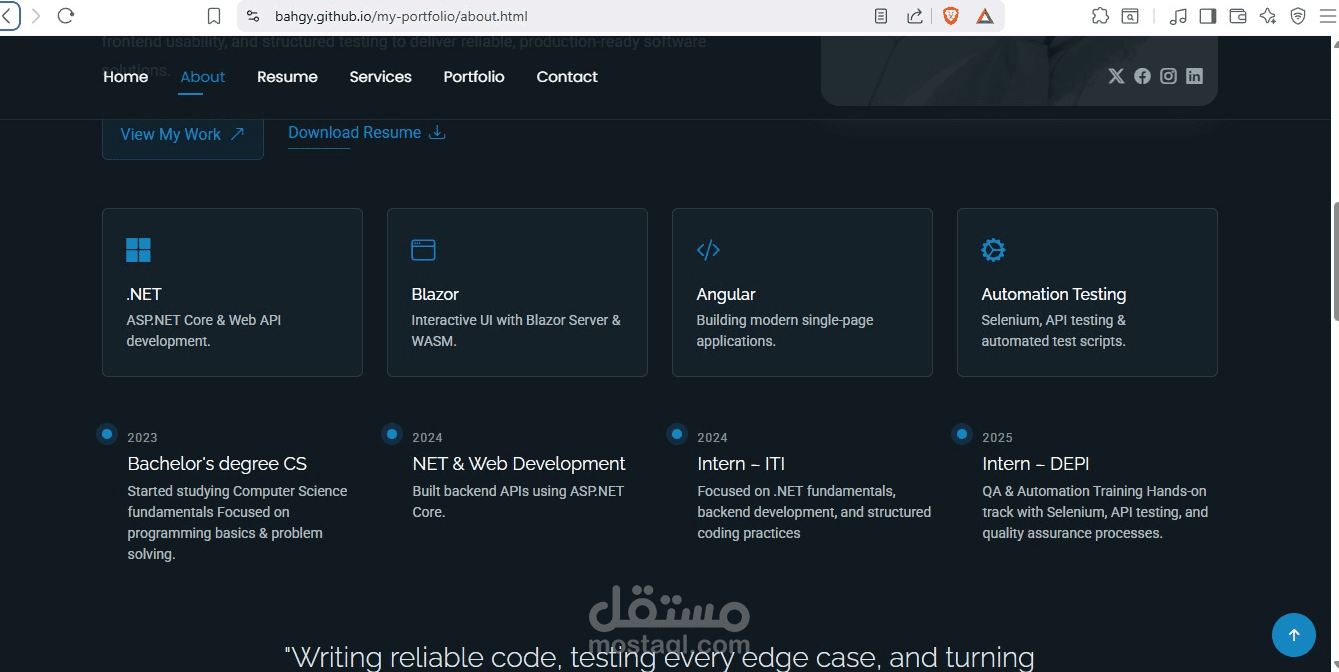Open the toolbar icon right of extensions puzzle

pyautogui.click(x=1129, y=16)
